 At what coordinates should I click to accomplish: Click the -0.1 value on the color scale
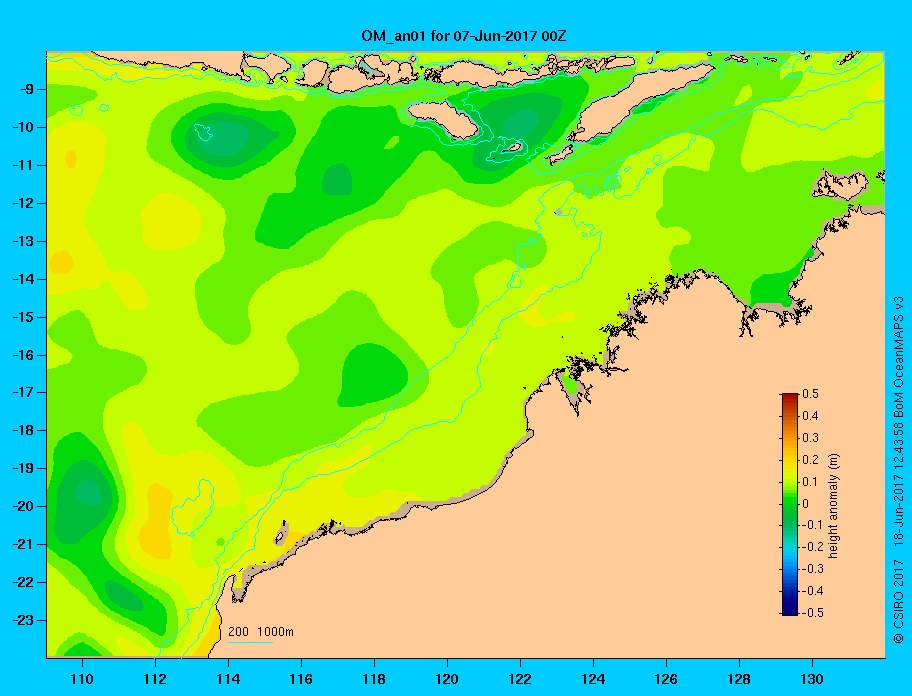(x=813, y=525)
